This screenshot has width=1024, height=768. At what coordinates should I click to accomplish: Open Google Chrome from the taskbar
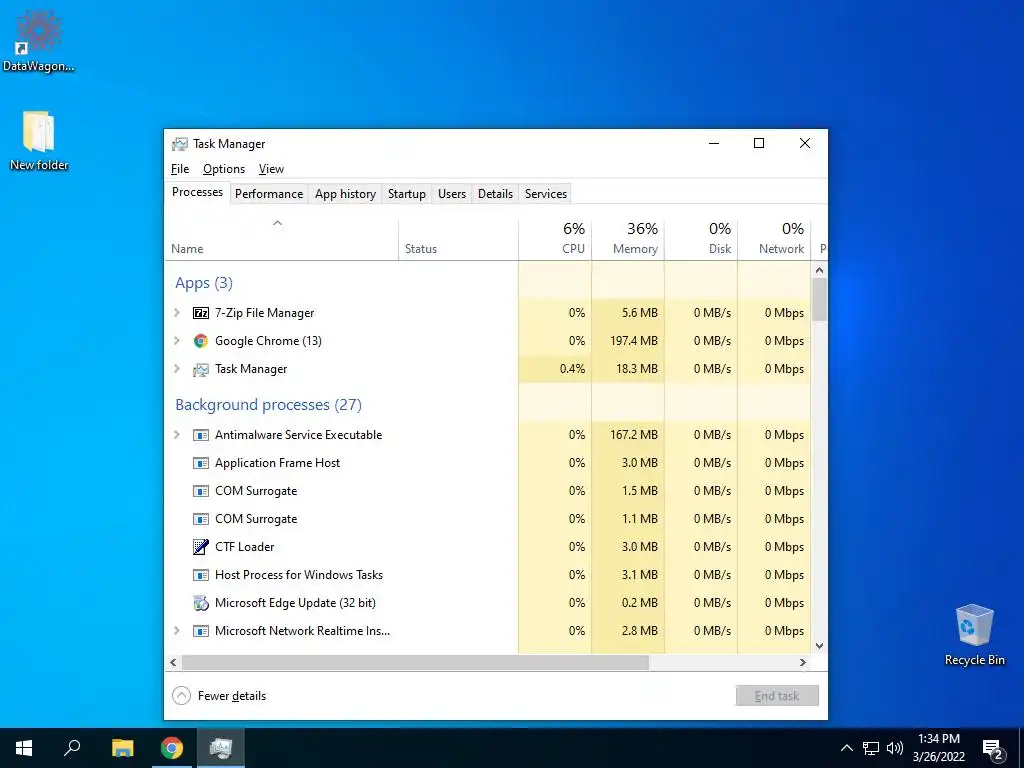click(x=172, y=748)
